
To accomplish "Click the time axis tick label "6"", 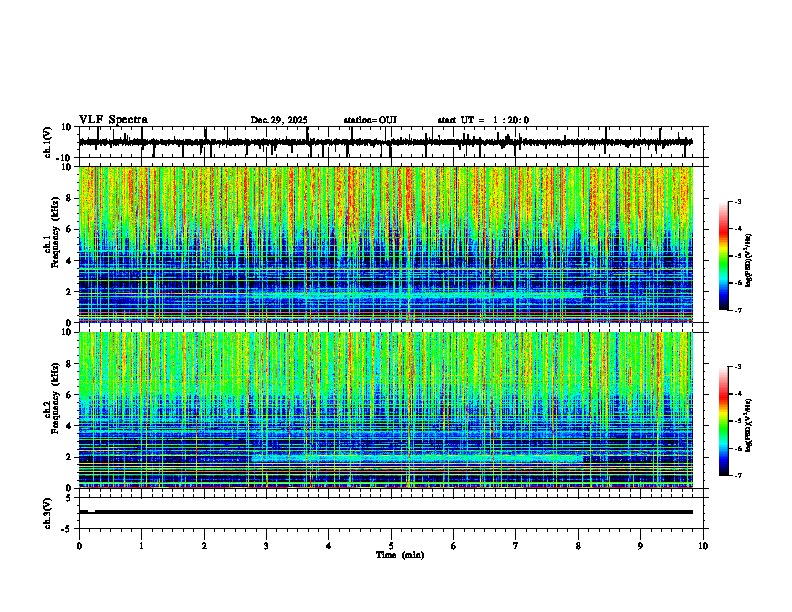I will [454, 546].
